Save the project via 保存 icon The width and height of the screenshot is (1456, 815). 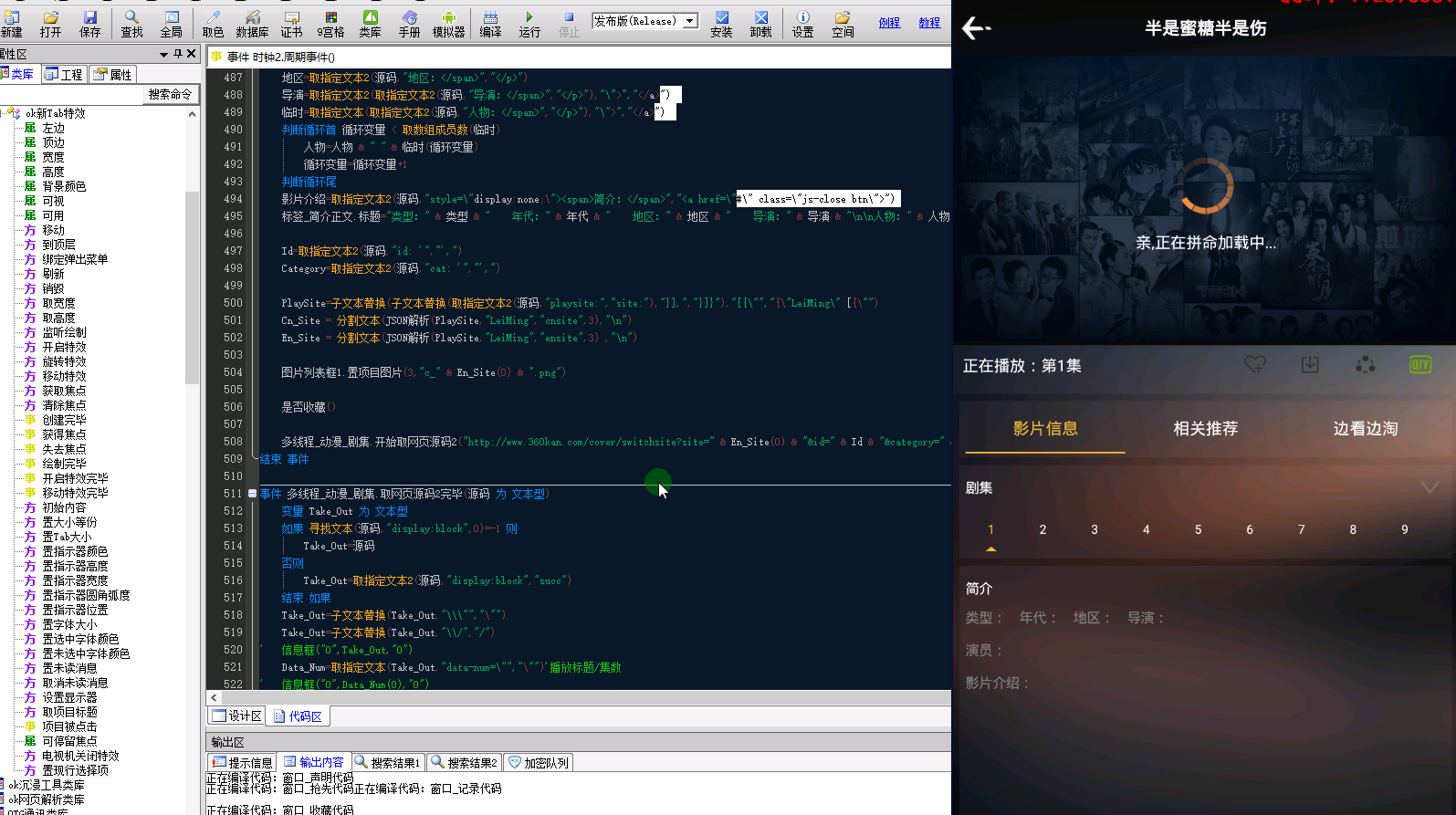[90, 24]
